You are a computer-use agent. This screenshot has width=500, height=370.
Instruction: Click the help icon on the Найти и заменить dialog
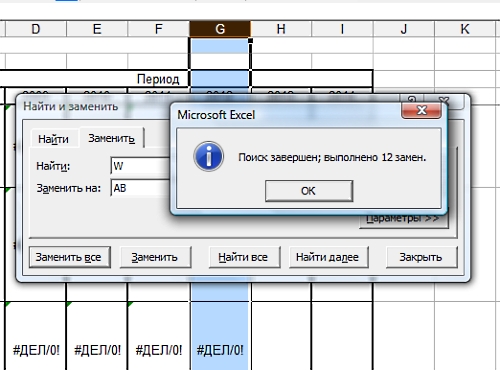tap(412, 100)
